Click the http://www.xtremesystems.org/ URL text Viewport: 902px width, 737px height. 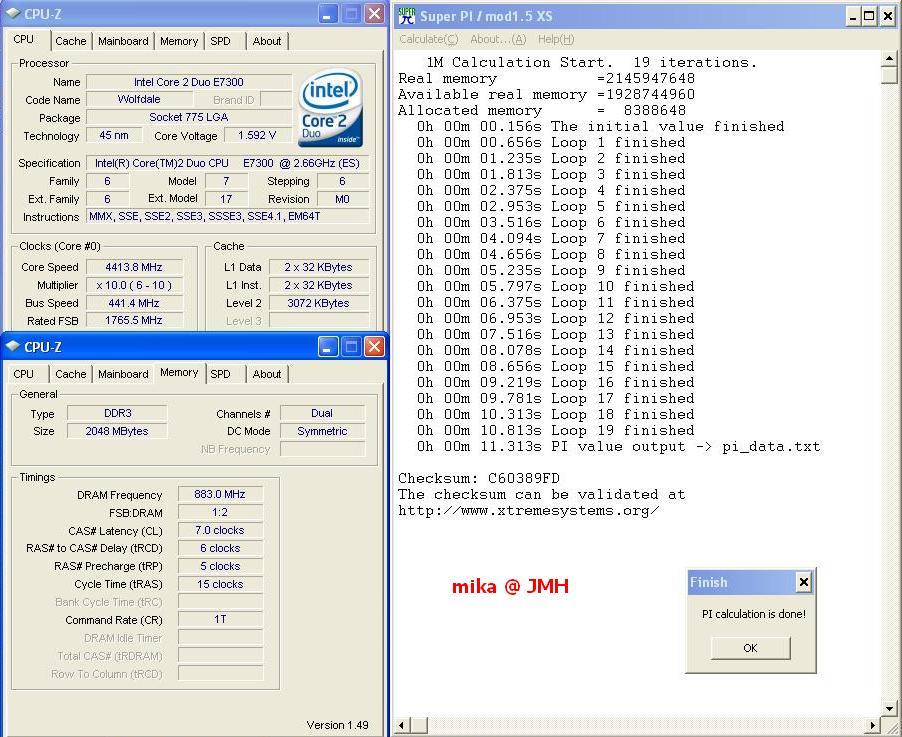[529, 510]
